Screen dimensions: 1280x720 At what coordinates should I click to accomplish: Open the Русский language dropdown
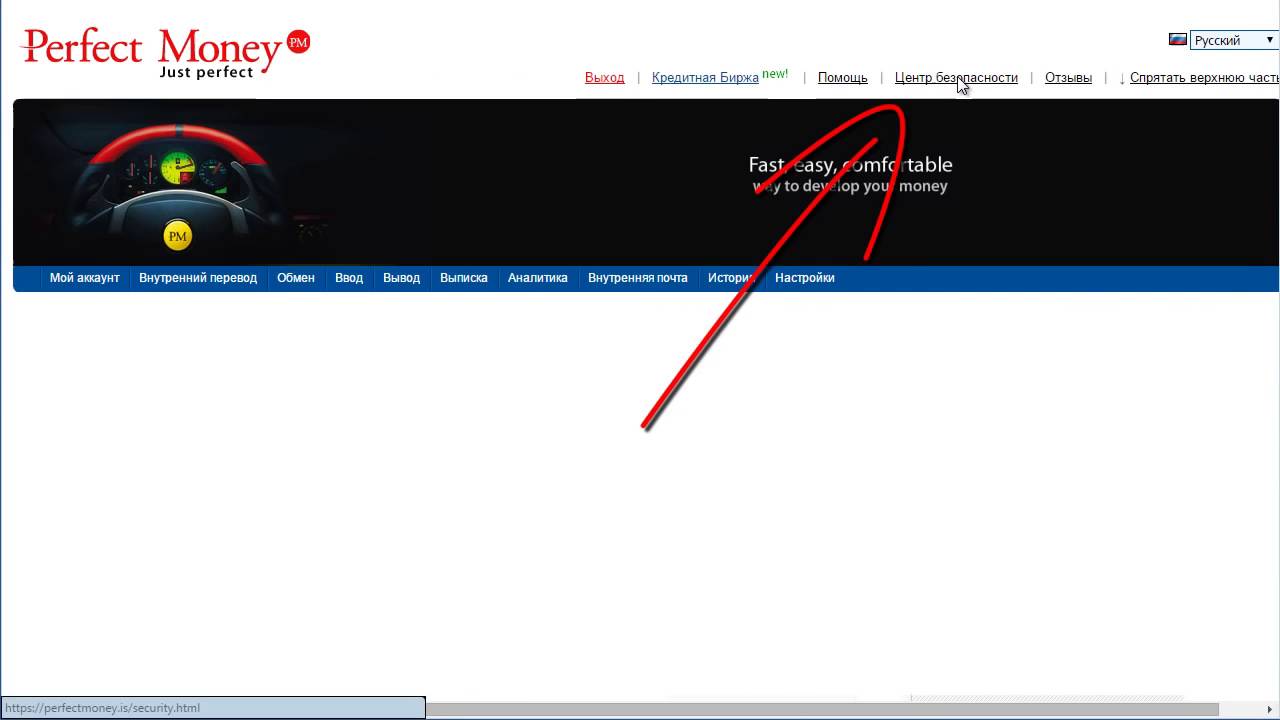pos(1235,40)
